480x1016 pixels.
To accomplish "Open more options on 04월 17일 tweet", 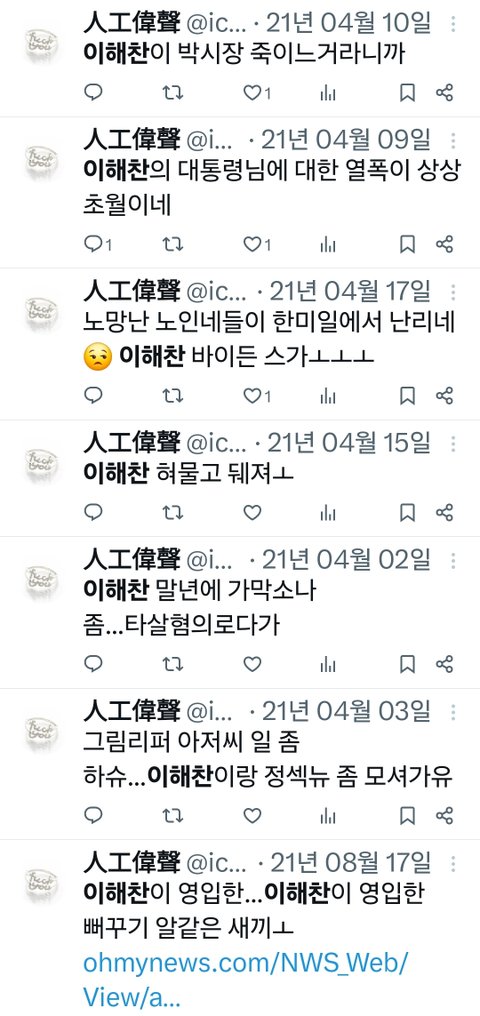I will click(453, 292).
